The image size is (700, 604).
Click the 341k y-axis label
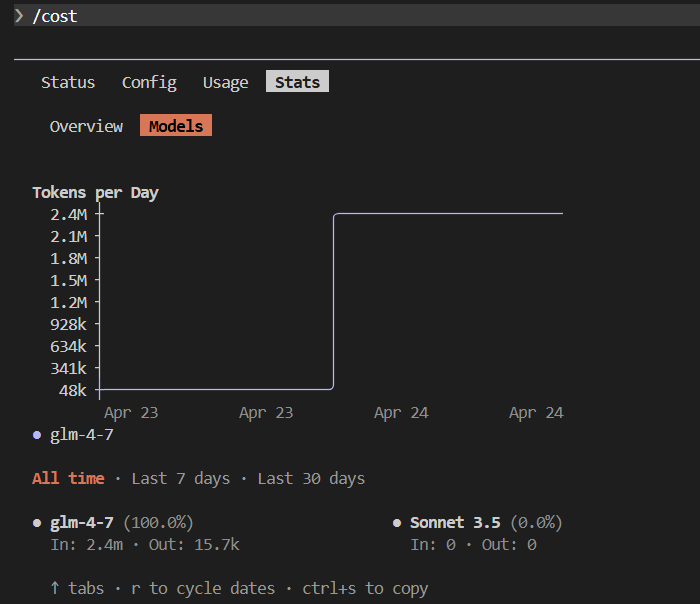pyautogui.click(x=68, y=369)
